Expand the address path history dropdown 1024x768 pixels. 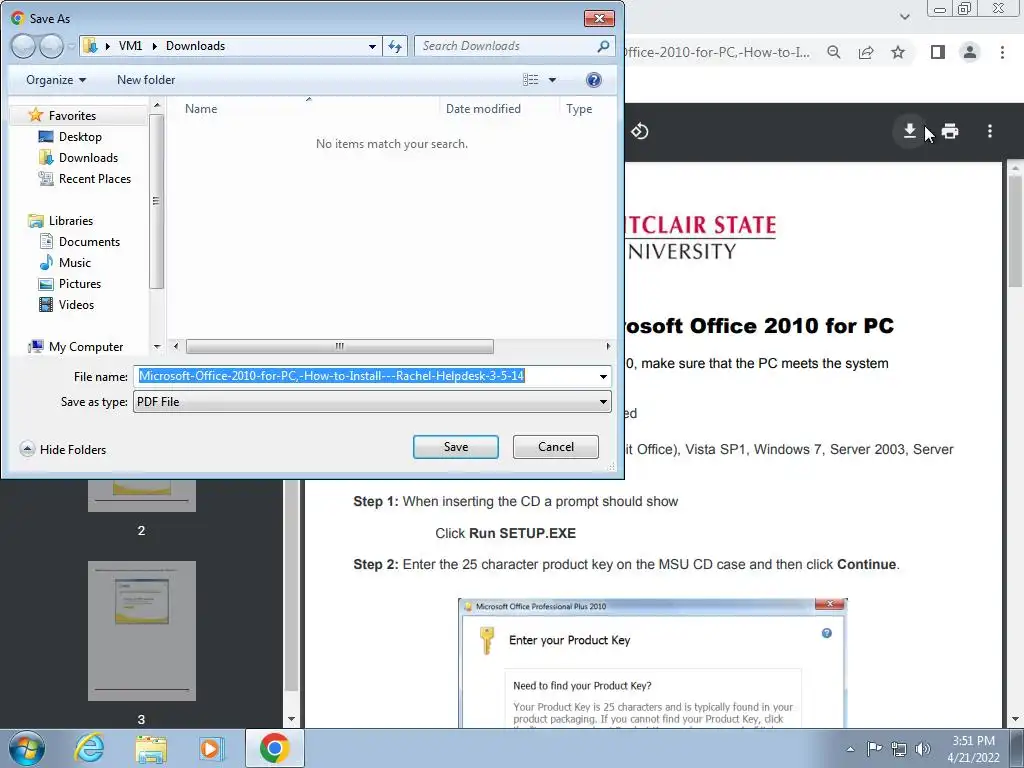pos(372,46)
